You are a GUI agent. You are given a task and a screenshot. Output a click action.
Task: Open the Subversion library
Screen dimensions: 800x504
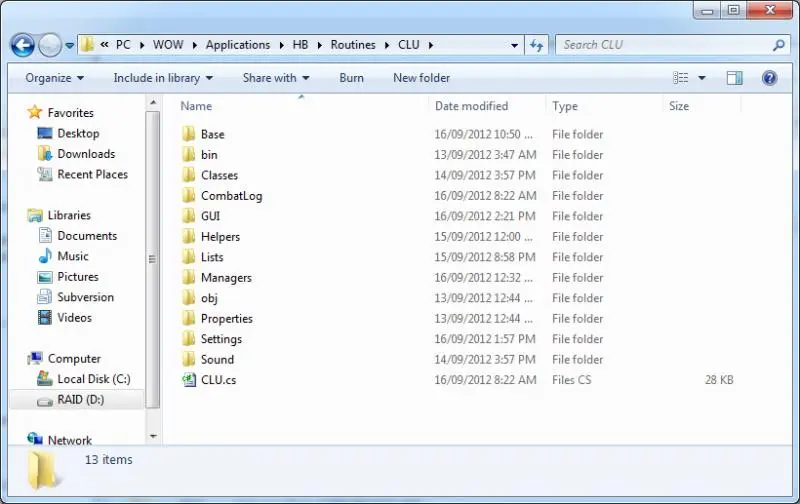point(85,297)
